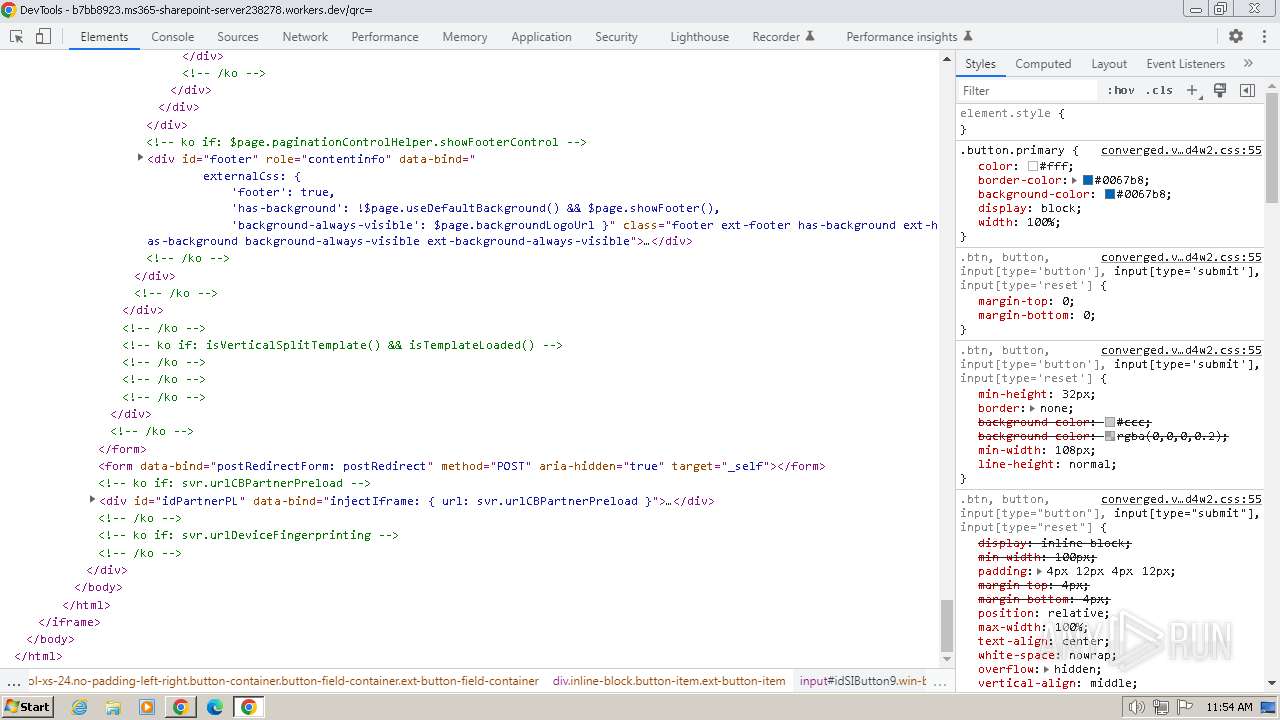Expand the border: none shorthand triangle

coord(1031,408)
